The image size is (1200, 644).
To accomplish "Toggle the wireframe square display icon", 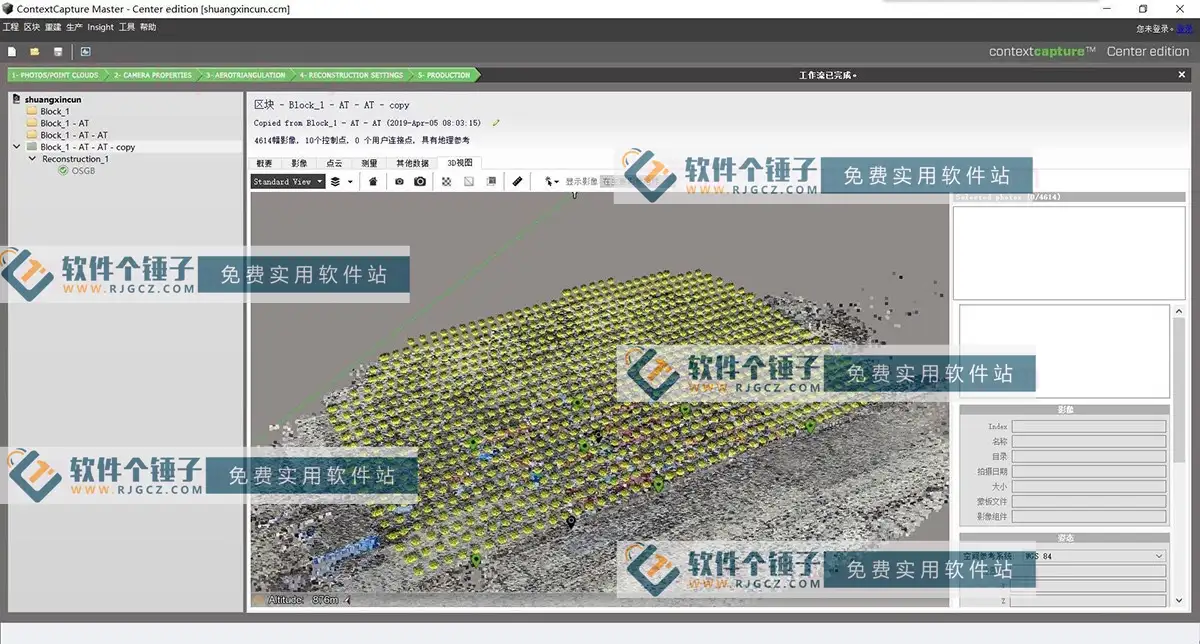I will coord(468,181).
